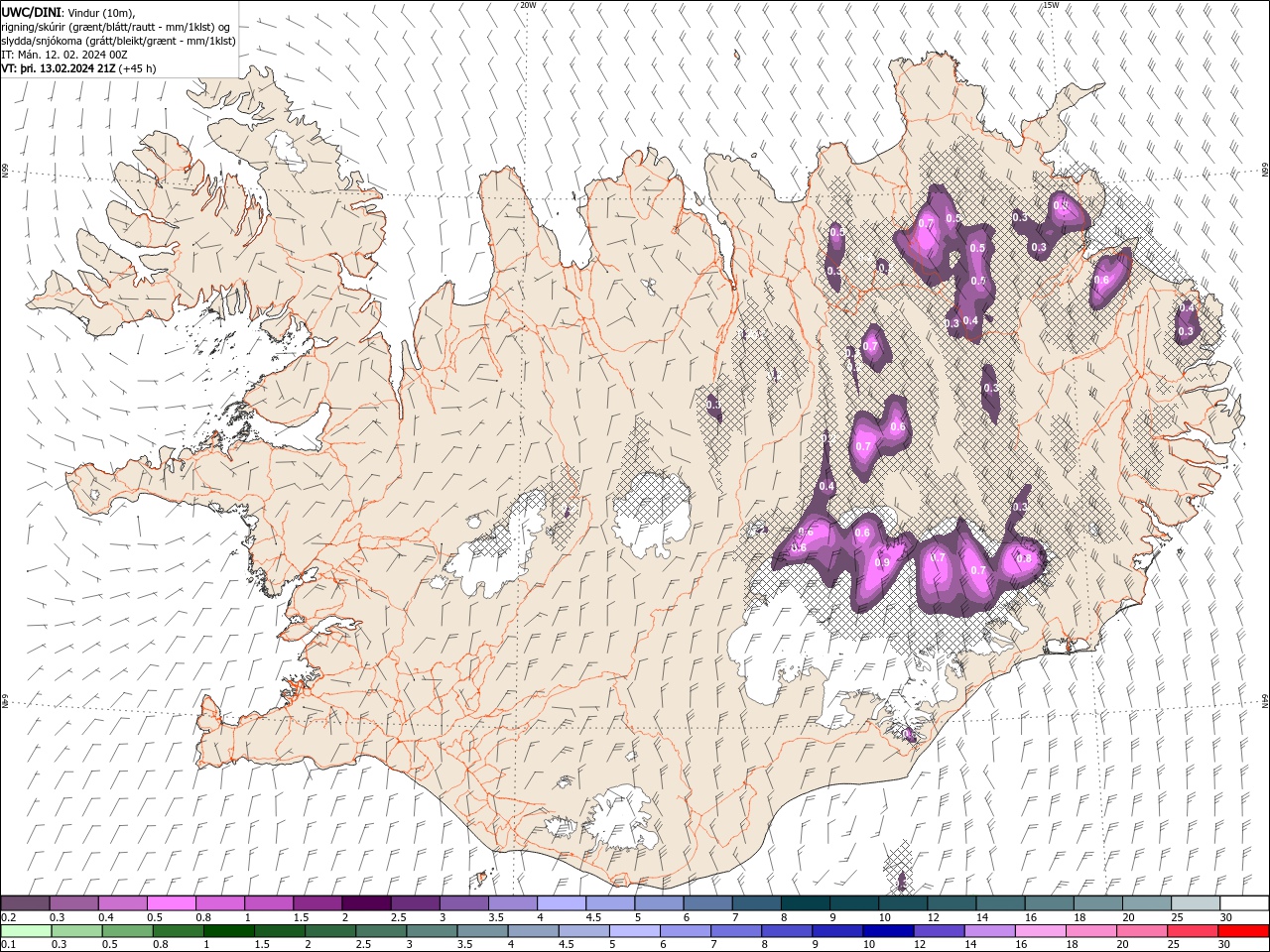Image resolution: width=1270 pixels, height=952 pixels.
Task: Pick snow scale swatch between 20 and 25
Action: pos(1147,903)
